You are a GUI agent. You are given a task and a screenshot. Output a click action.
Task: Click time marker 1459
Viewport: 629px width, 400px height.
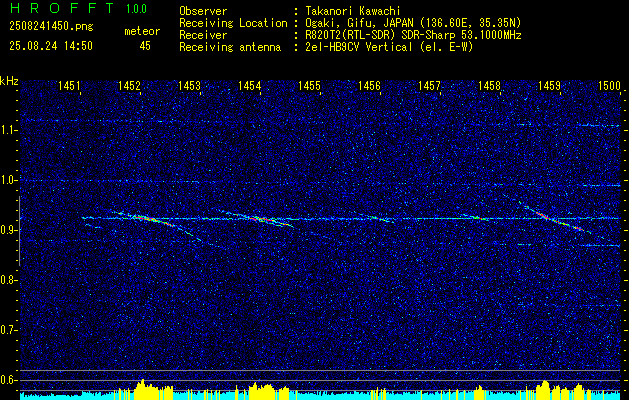coord(549,85)
